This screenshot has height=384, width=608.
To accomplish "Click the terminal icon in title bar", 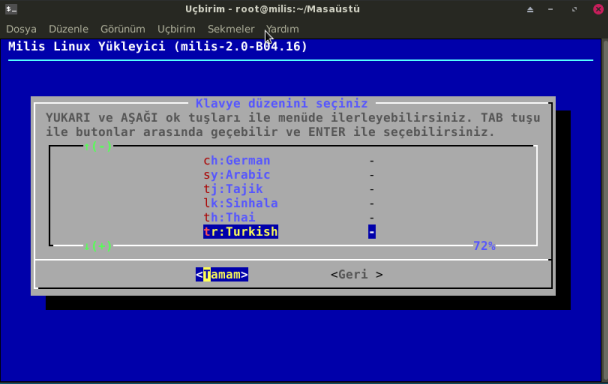I will click(11, 9).
